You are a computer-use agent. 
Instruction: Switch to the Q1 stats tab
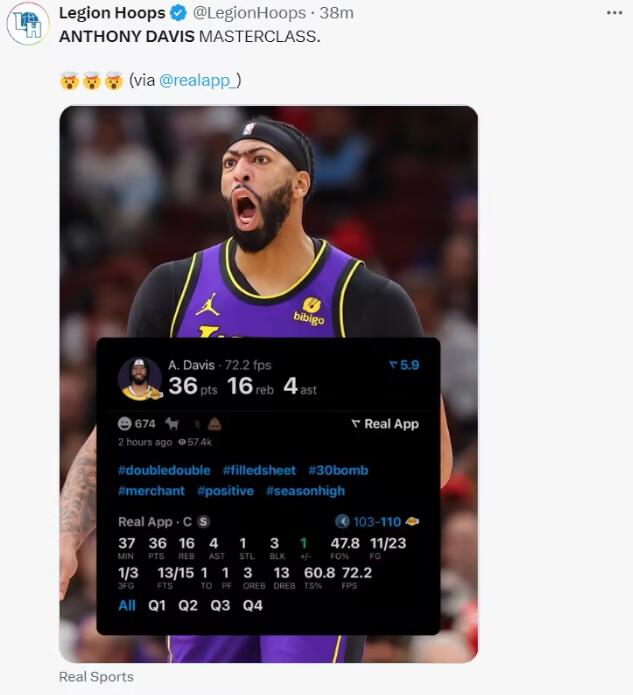[157, 605]
